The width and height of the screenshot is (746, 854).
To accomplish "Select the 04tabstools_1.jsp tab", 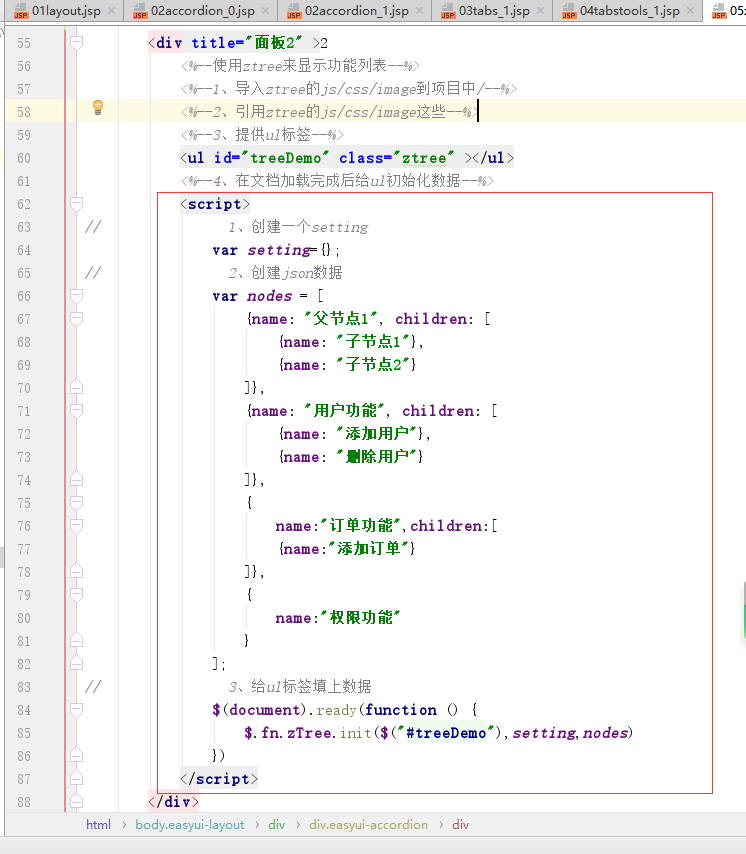I will point(629,11).
